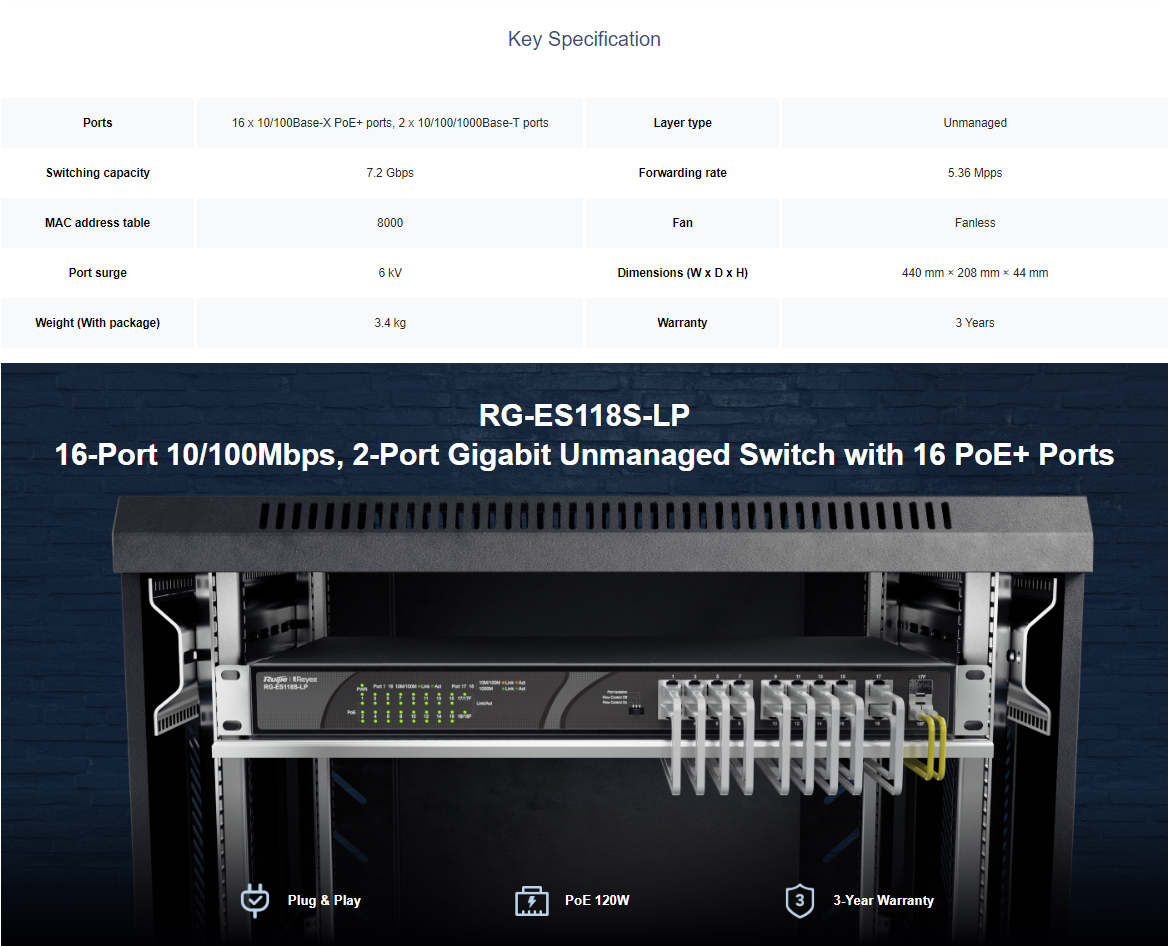Click the Plug & Play plug icon
Viewport: 1169px width, 946px height.
pyautogui.click(x=255, y=901)
